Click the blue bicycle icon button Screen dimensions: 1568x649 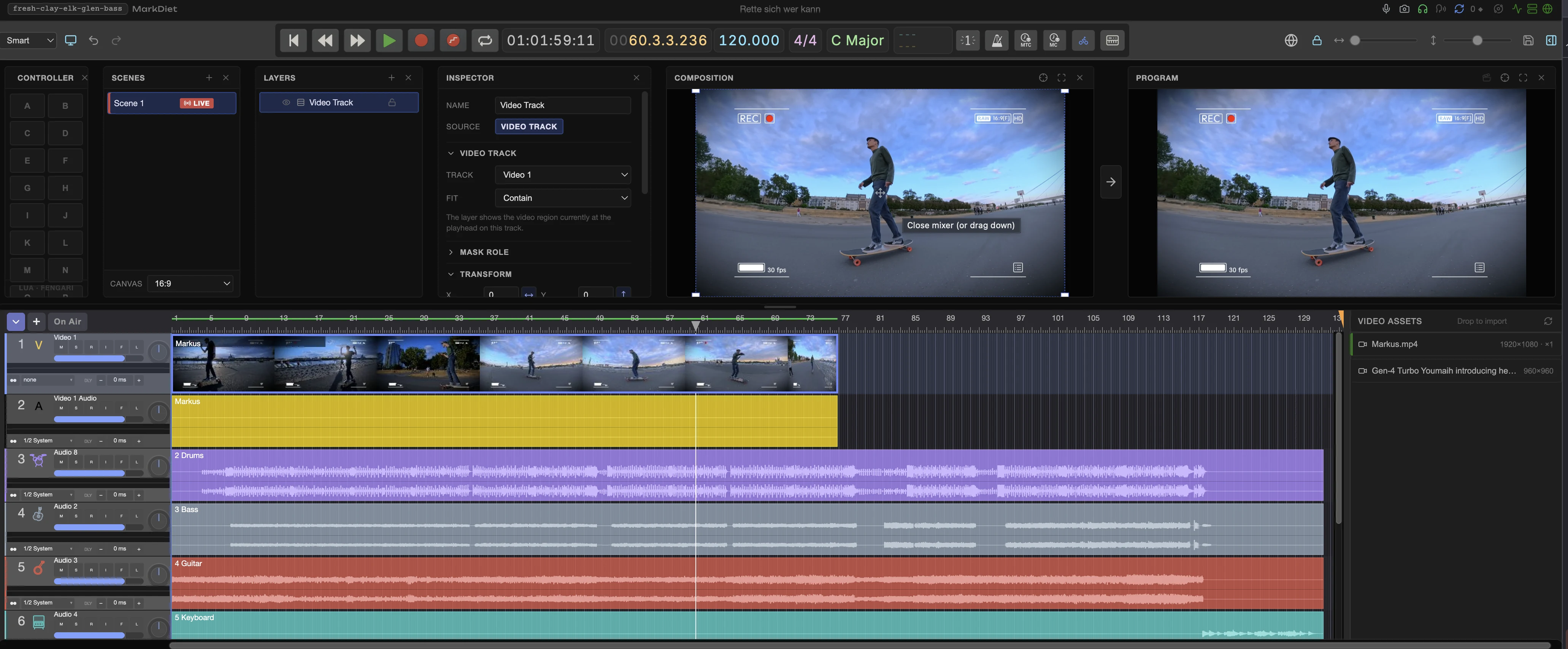click(x=1084, y=40)
